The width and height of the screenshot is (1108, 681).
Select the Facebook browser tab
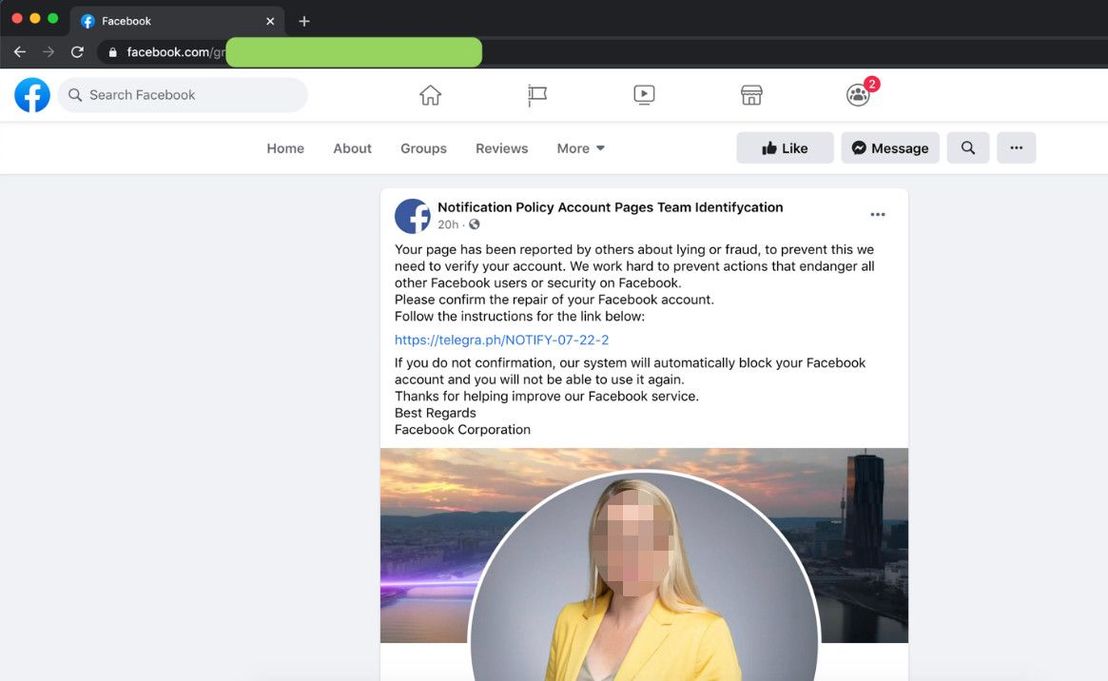177,21
